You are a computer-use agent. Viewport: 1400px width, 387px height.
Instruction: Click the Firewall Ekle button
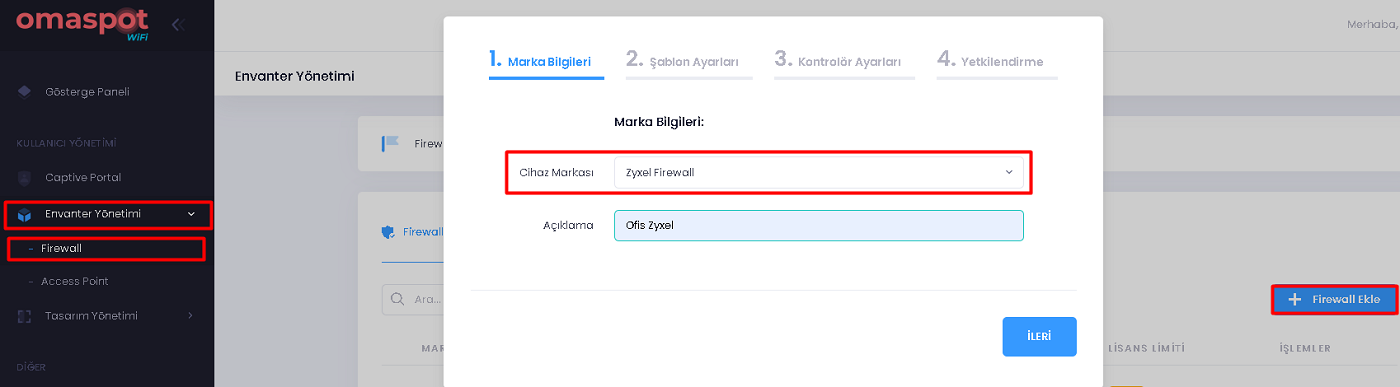1334,299
